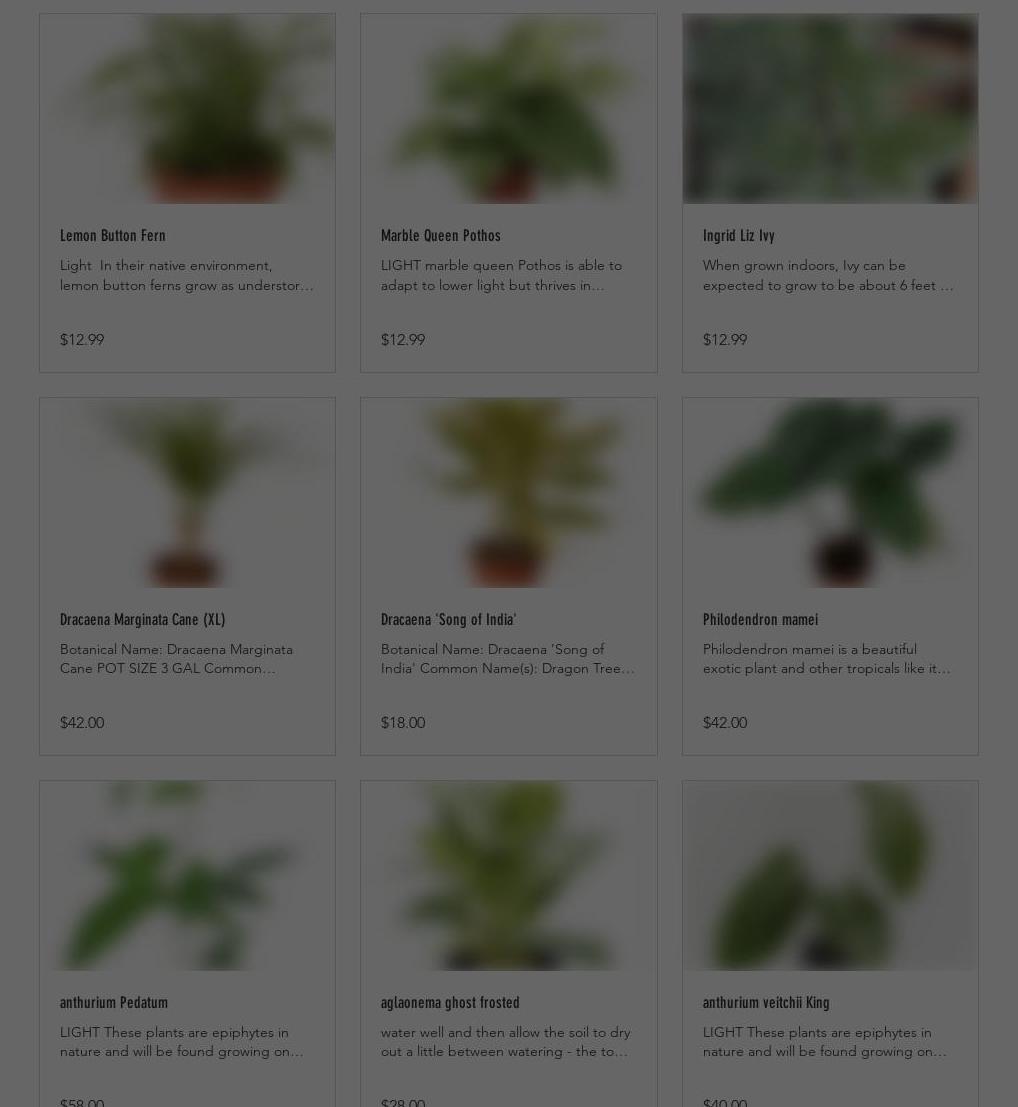Open the Lemon Button Fern product image
1018x1107 pixels.
(x=187, y=109)
